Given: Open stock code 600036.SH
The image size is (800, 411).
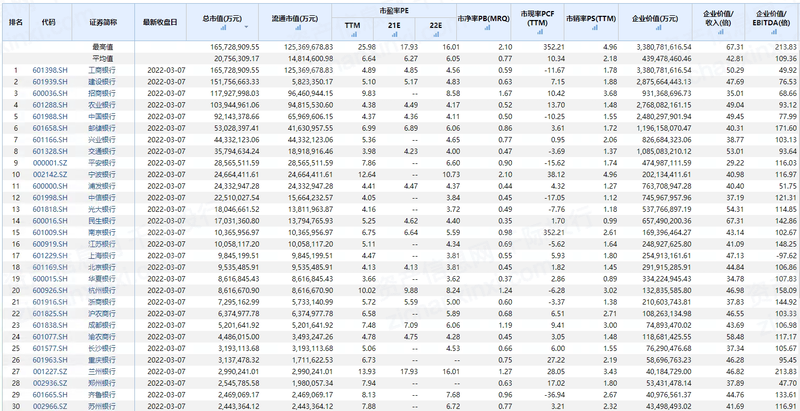Looking at the screenshot, I should [50, 93].
